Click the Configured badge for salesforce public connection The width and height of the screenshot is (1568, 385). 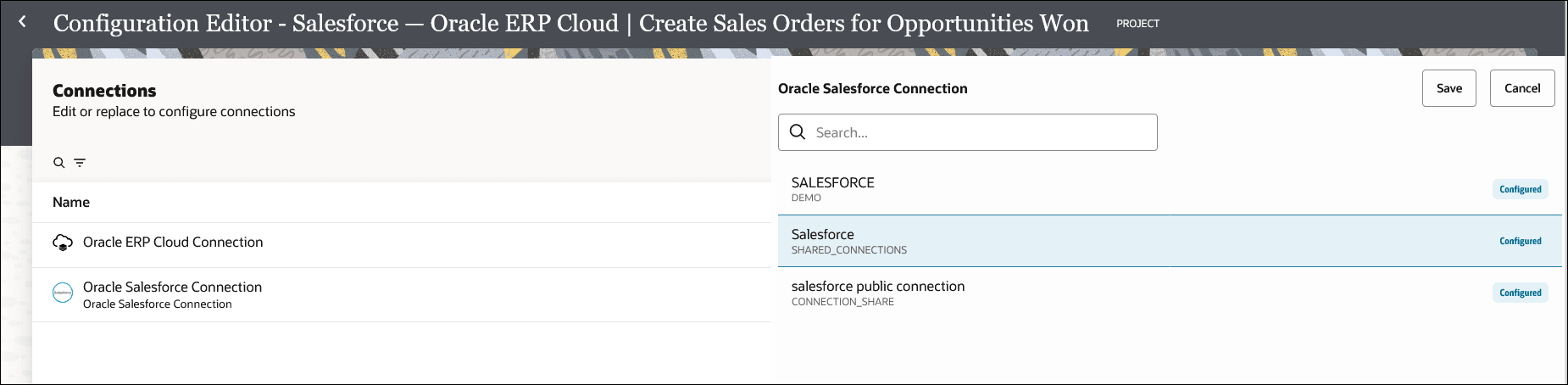1520,293
